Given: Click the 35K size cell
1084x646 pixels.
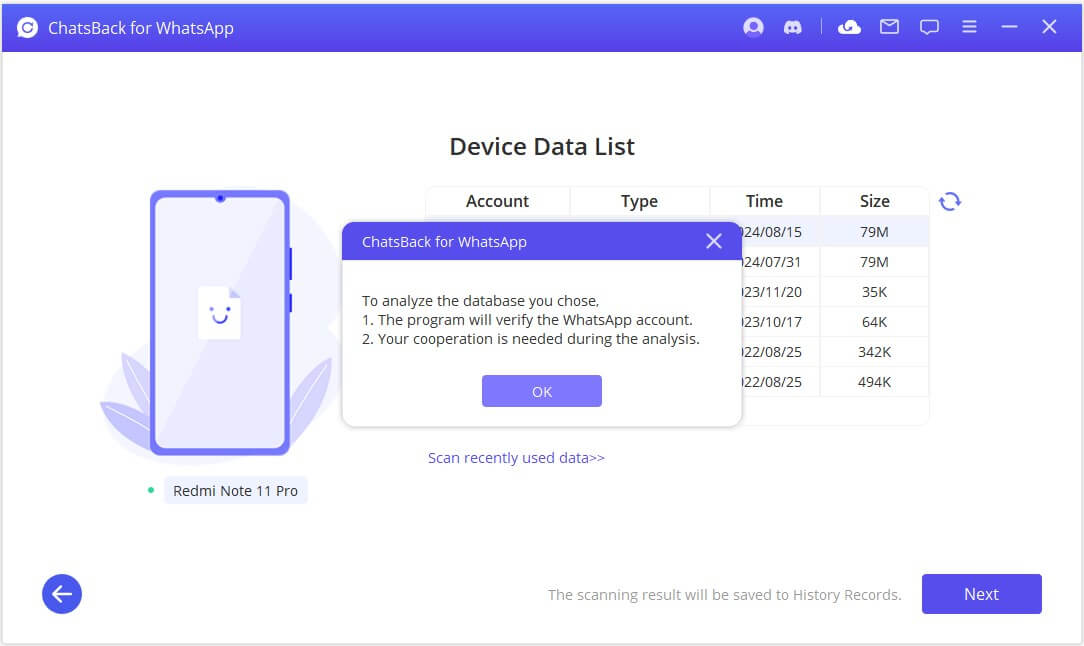Looking at the screenshot, I should [875, 292].
